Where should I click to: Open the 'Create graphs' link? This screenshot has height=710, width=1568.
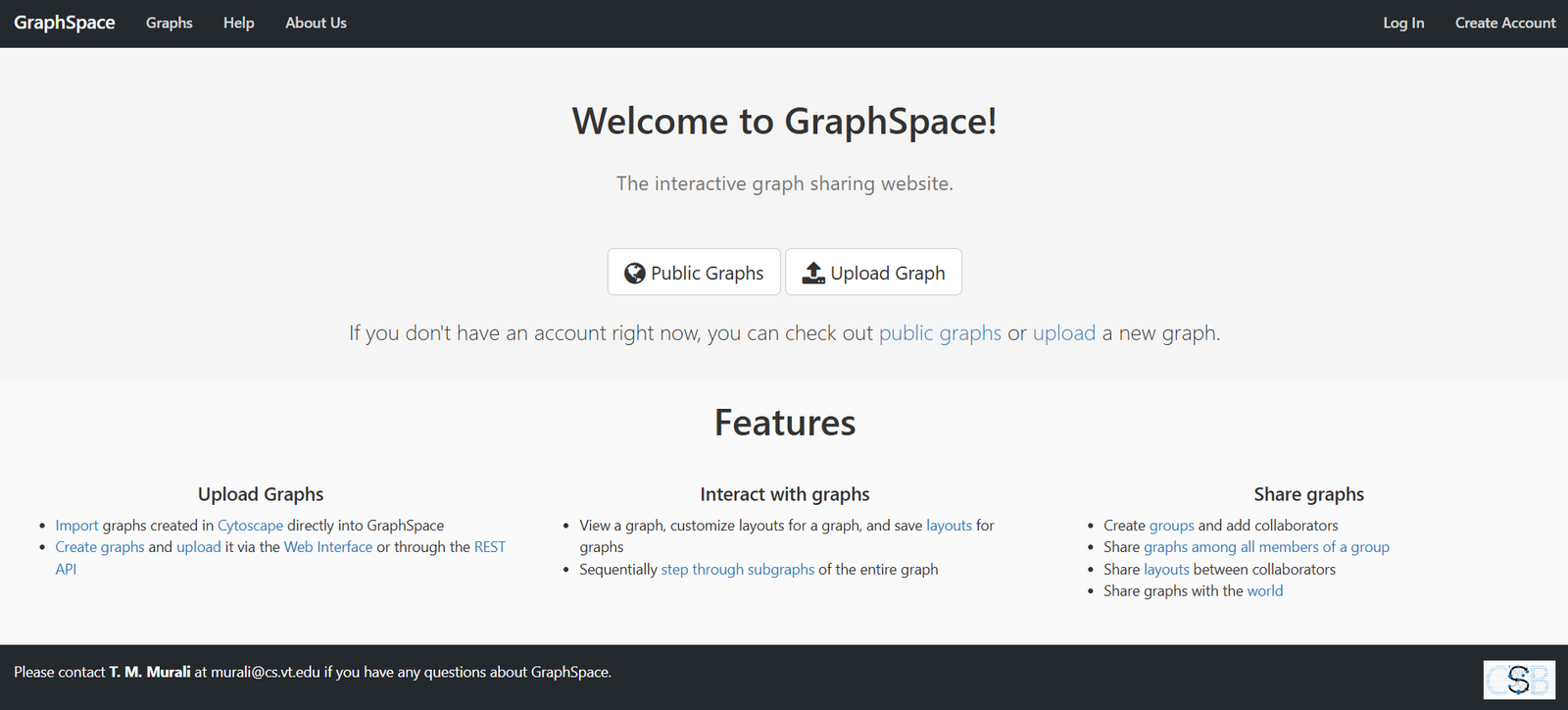(x=99, y=547)
